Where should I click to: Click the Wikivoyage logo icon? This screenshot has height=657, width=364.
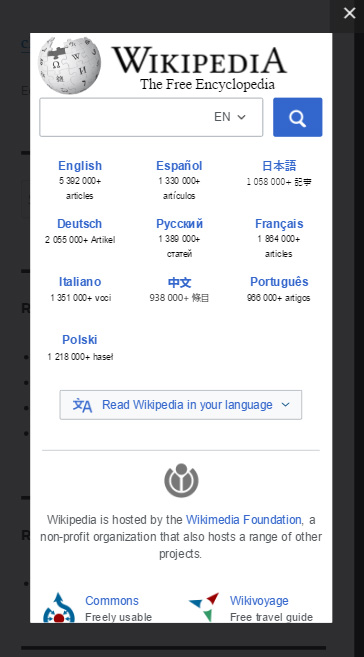click(x=204, y=607)
